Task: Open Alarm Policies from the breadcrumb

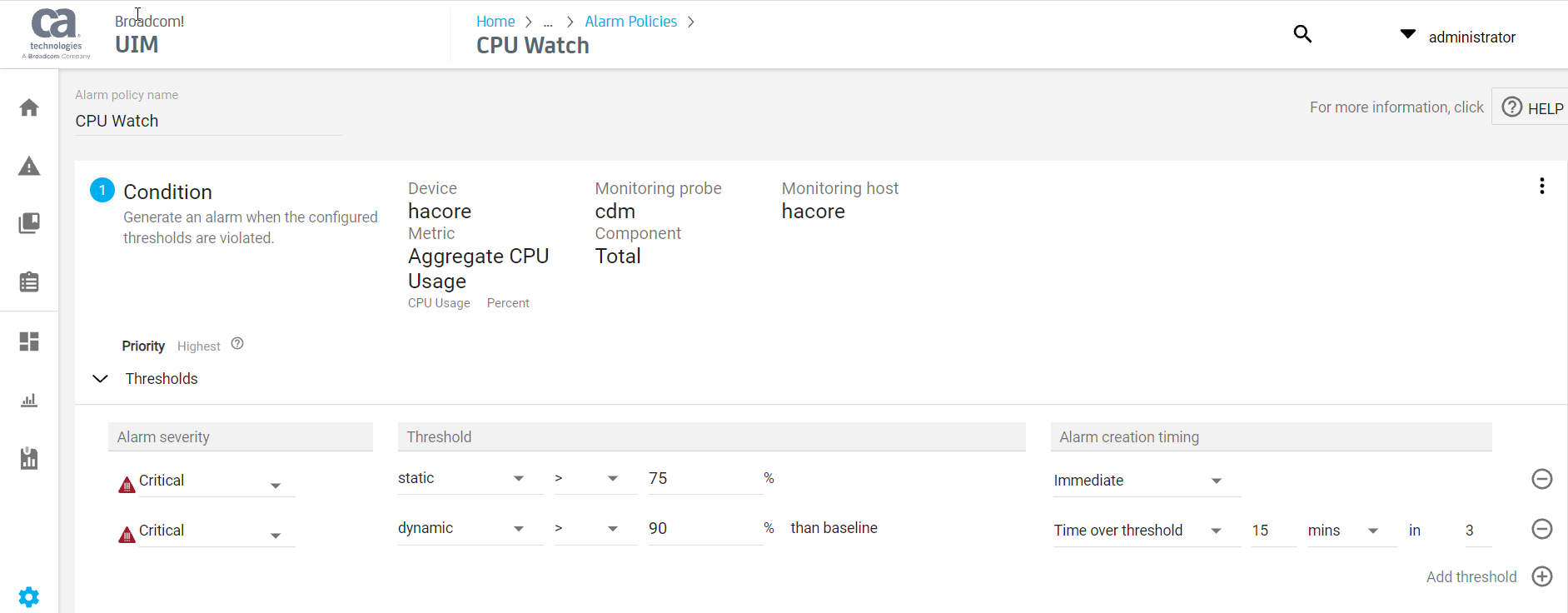Action: pos(630,21)
